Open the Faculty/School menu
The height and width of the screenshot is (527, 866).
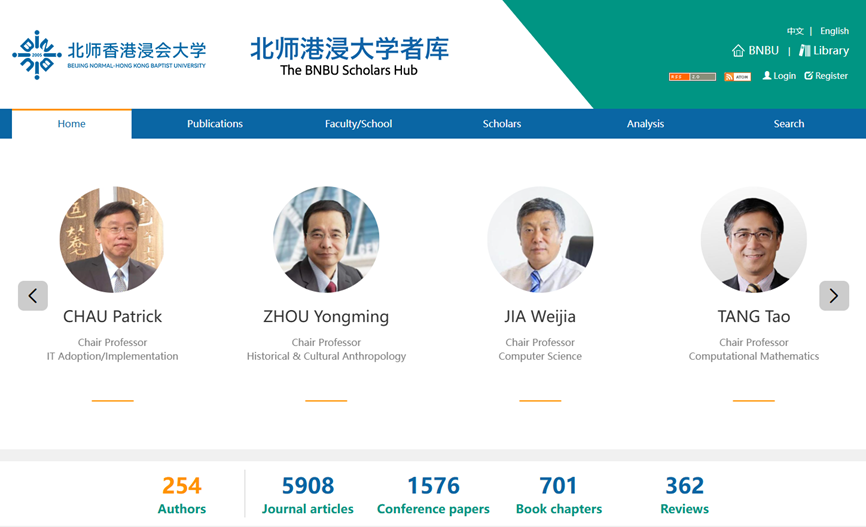[x=358, y=124]
